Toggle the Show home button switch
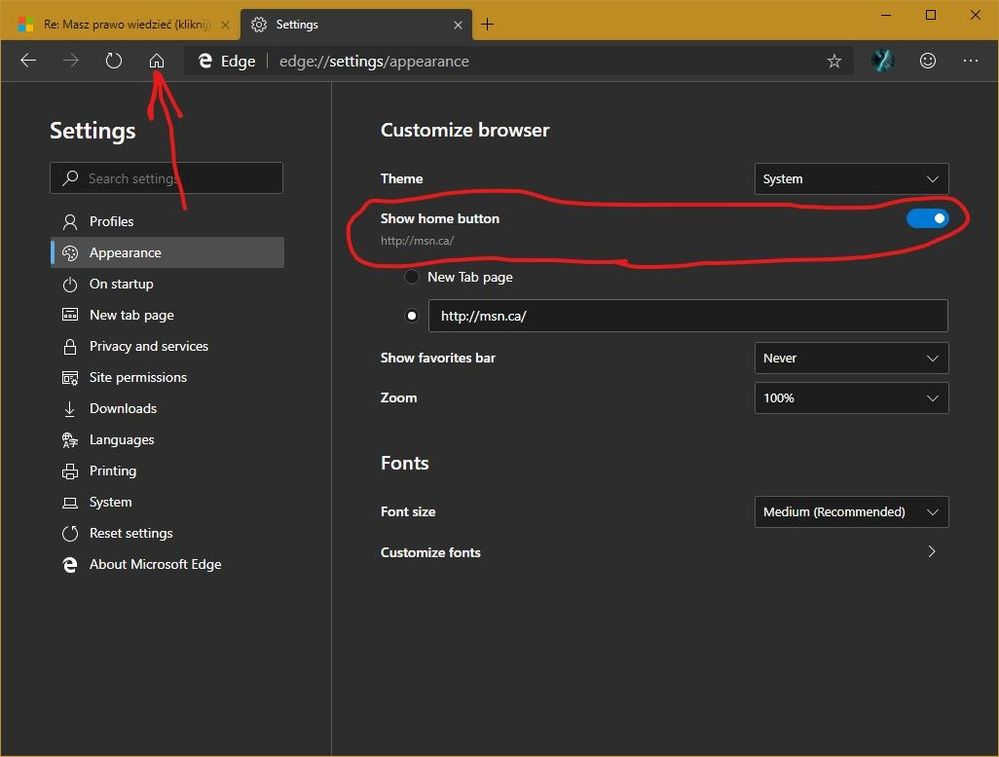The width and height of the screenshot is (999, 757). click(x=927, y=218)
